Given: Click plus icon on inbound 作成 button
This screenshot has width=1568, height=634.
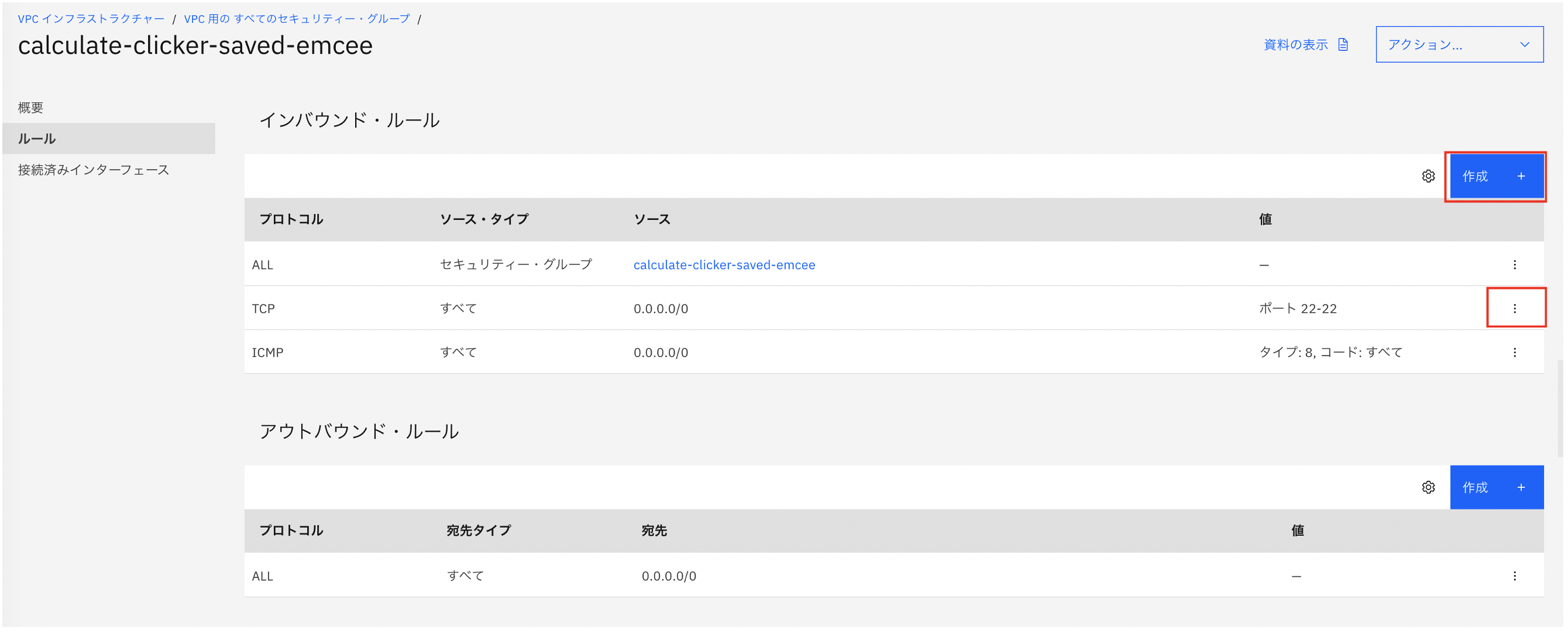Looking at the screenshot, I should point(1521,177).
